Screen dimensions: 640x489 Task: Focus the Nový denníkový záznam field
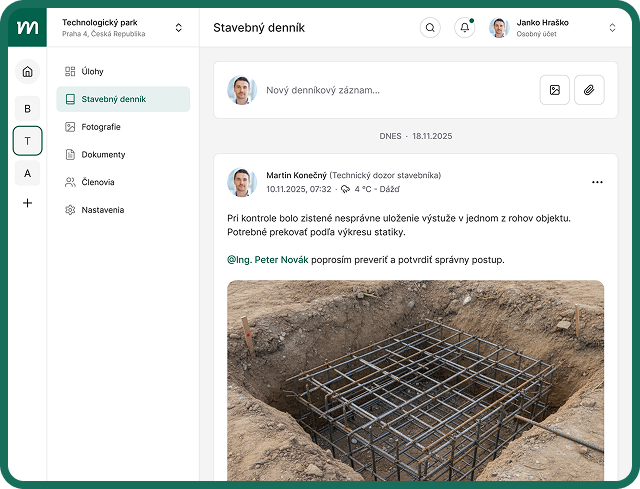point(398,90)
